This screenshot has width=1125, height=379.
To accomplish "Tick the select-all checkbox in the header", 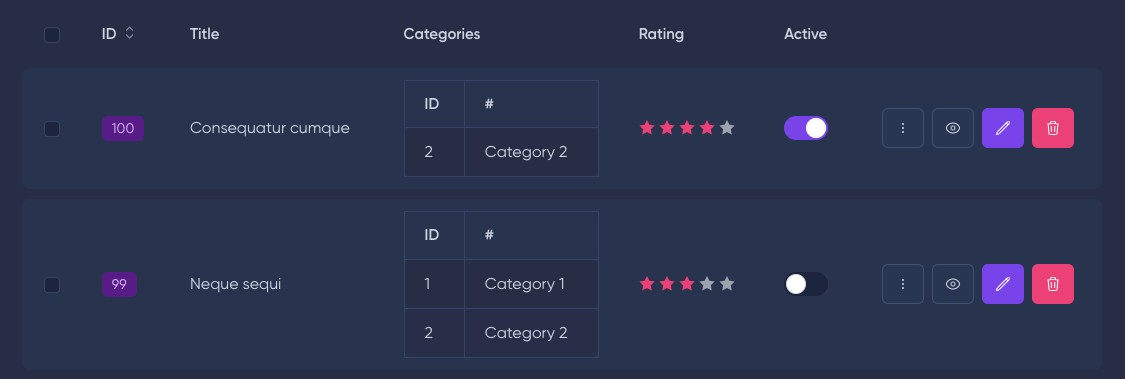I will 52,34.
